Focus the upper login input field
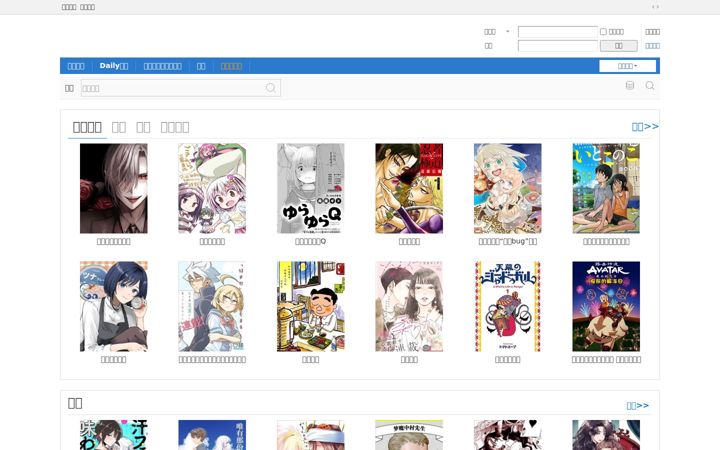This screenshot has height=450, width=720. (x=557, y=32)
